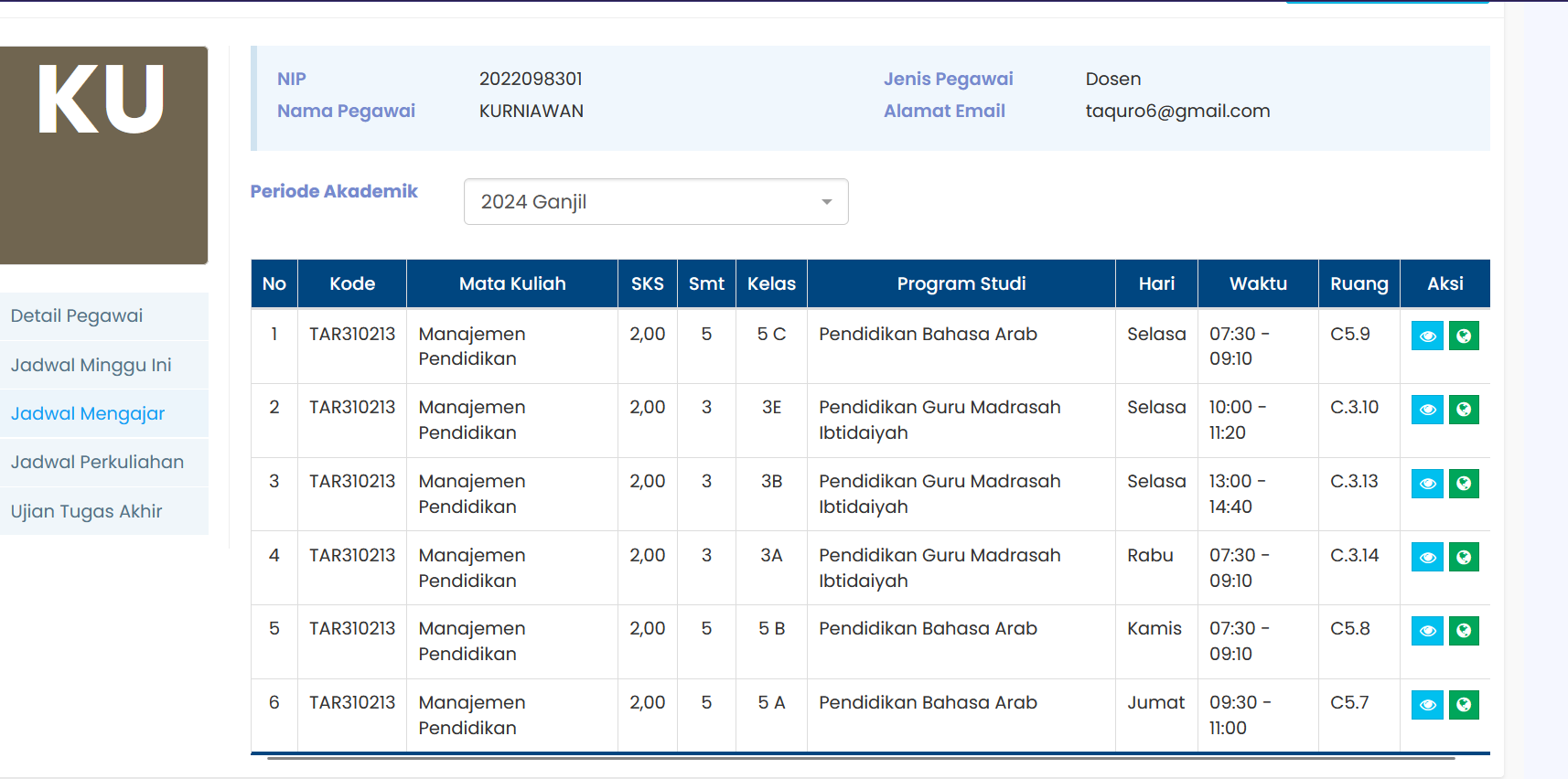
Task: Click the green globe icon in row 3B
Action: pyautogui.click(x=1464, y=484)
